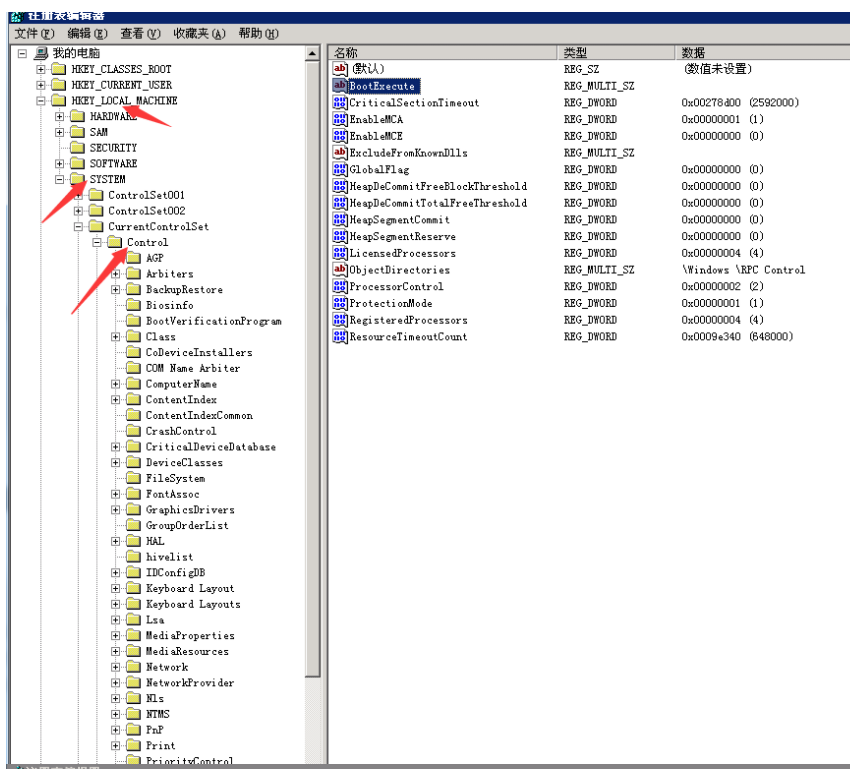Select the Keyboard Layouts key

click(193, 604)
